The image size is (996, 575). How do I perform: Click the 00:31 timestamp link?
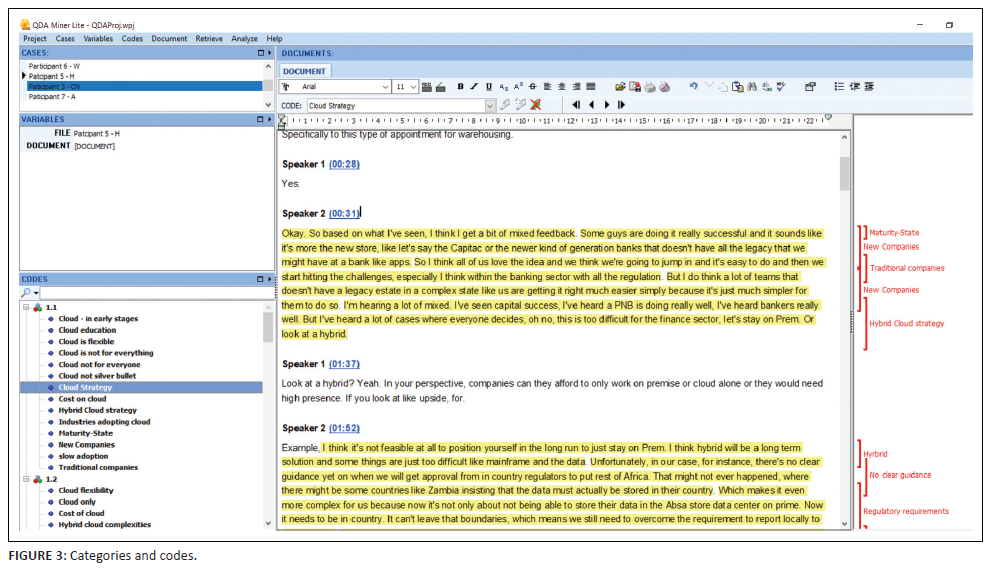pos(344,213)
